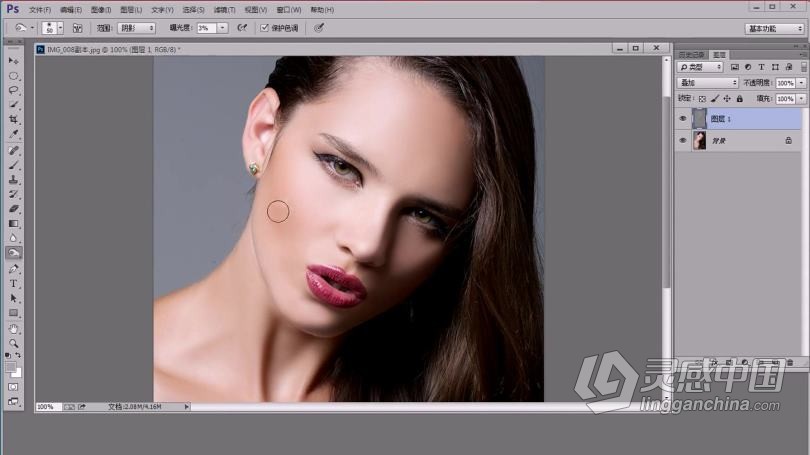Viewport: 810px width, 455px height.
Task: Click the layer opacity 100% field
Action: tap(785, 83)
